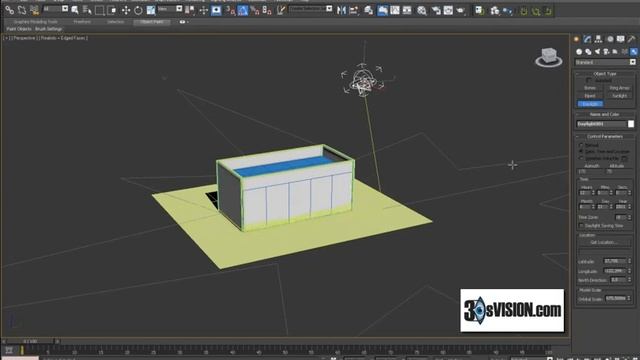
Task: Open the selection filter dropdown
Action: pyautogui.click(x=56, y=9)
